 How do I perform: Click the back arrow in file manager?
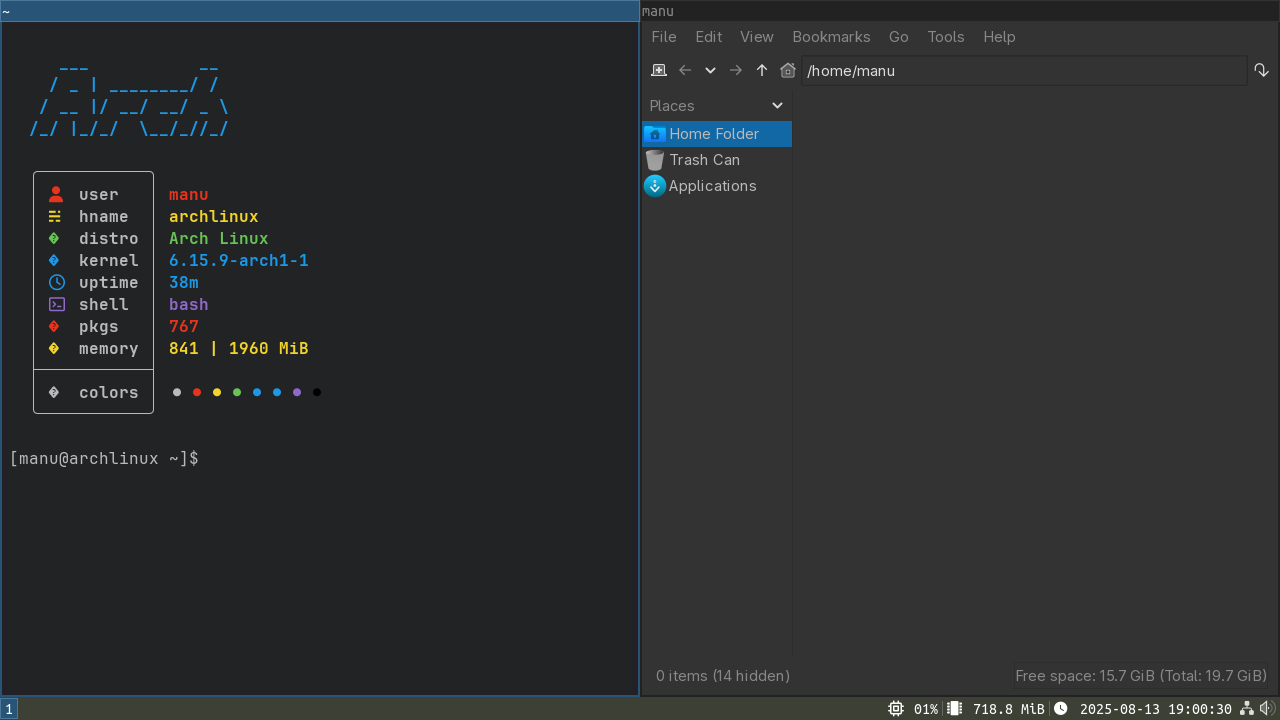coord(685,70)
